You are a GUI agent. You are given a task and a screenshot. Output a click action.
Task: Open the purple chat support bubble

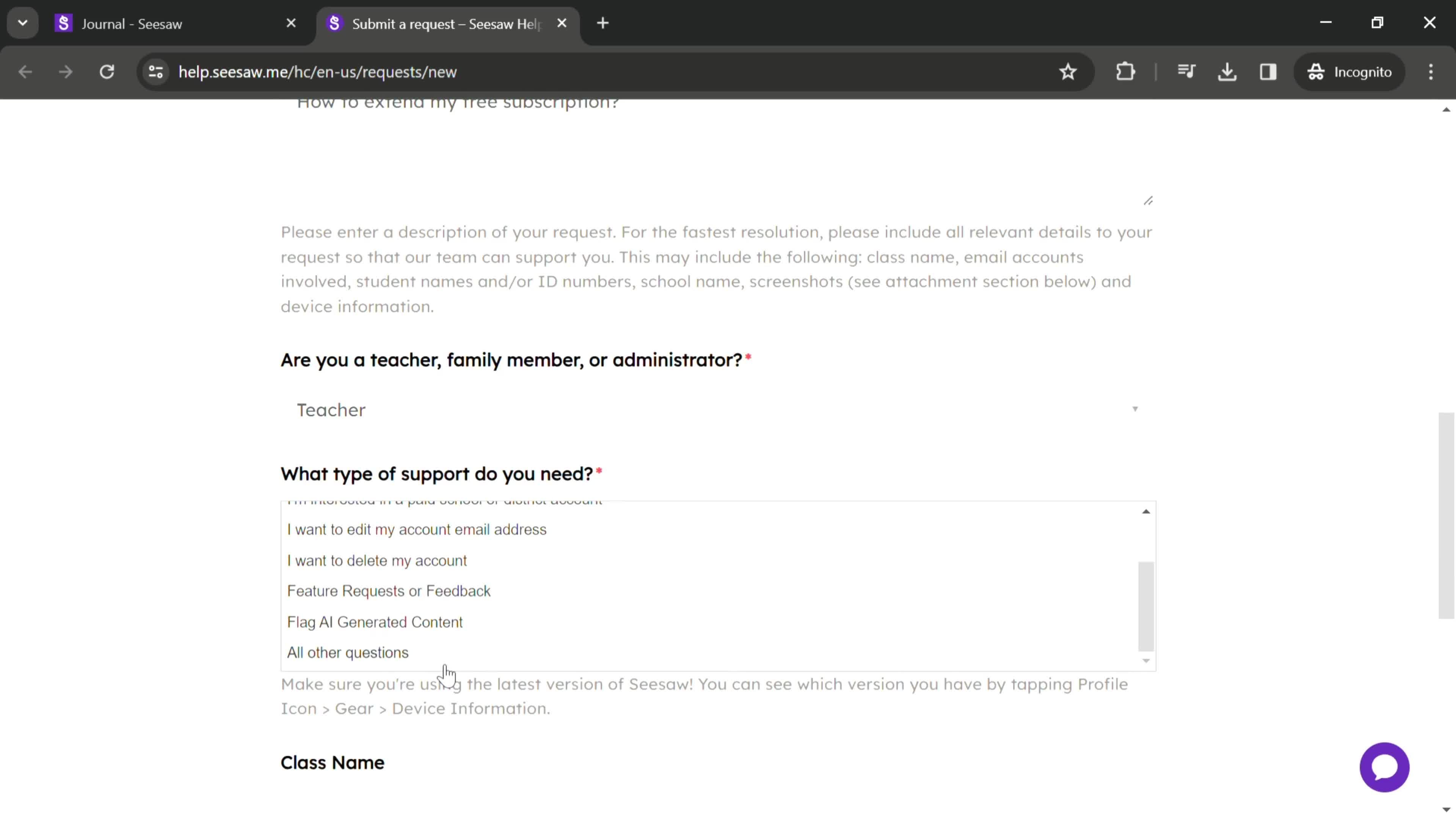click(x=1384, y=767)
